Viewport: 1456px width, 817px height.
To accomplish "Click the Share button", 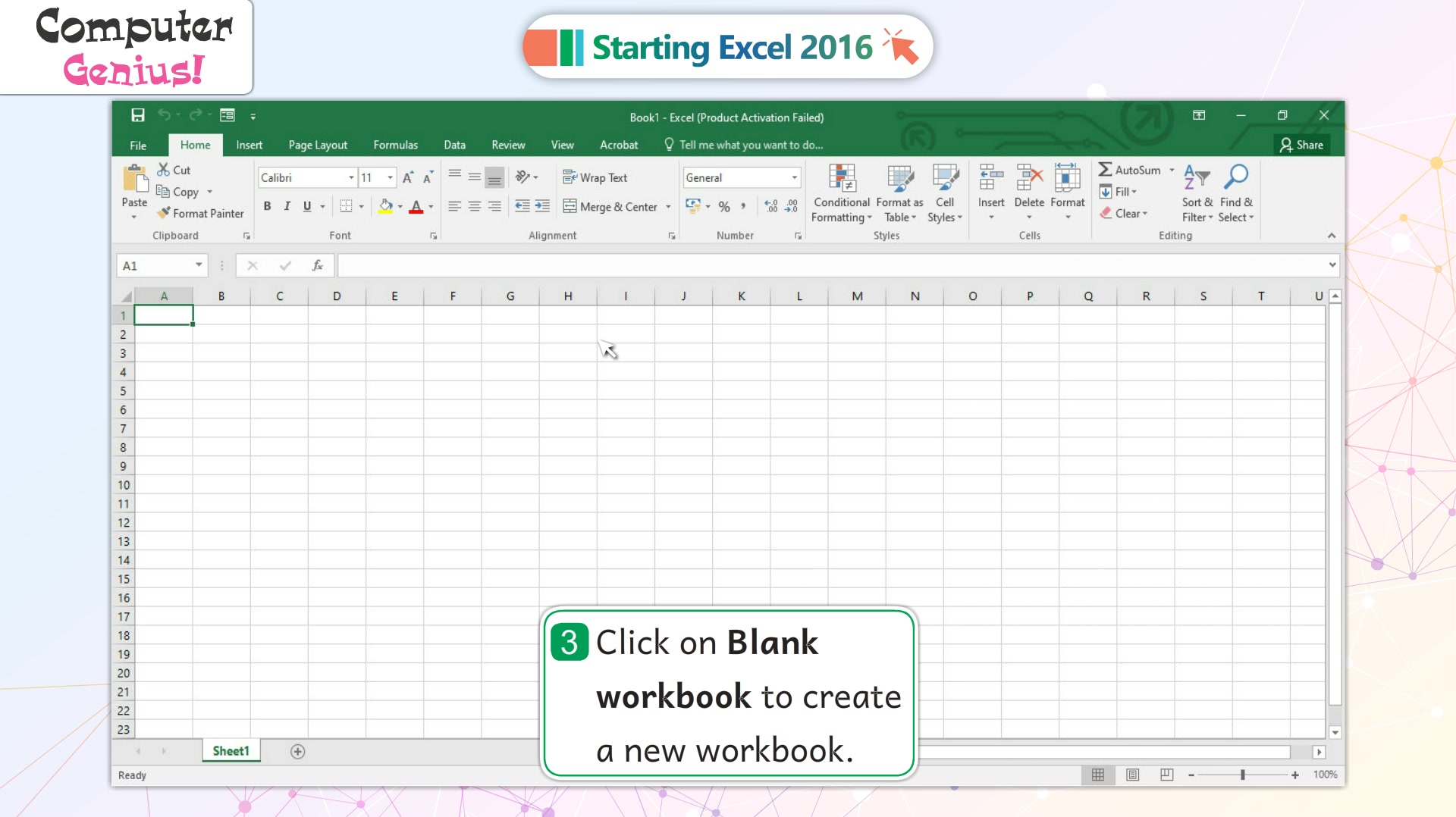I will point(1301,145).
